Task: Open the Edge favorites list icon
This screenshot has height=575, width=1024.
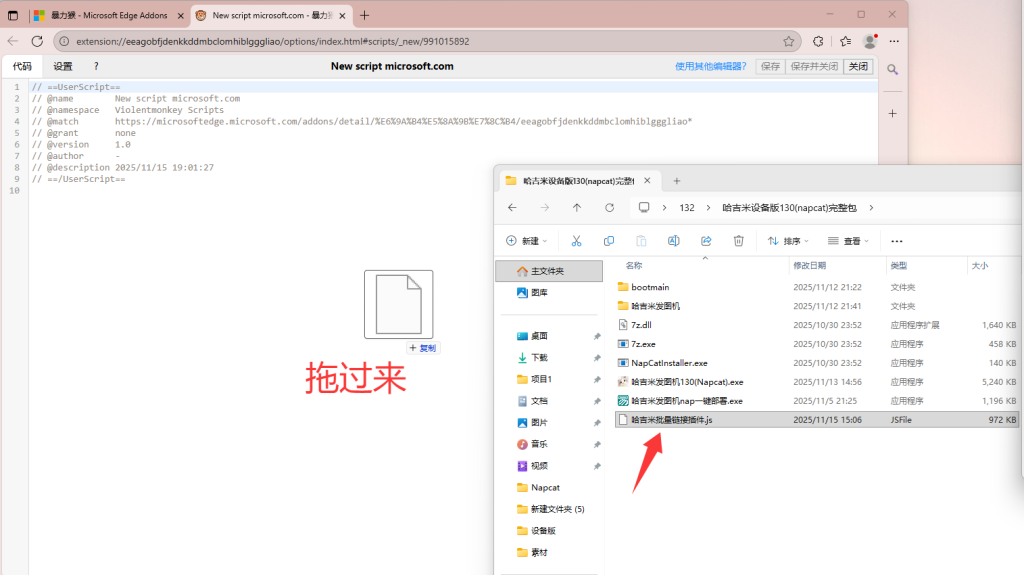Action: tap(846, 41)
